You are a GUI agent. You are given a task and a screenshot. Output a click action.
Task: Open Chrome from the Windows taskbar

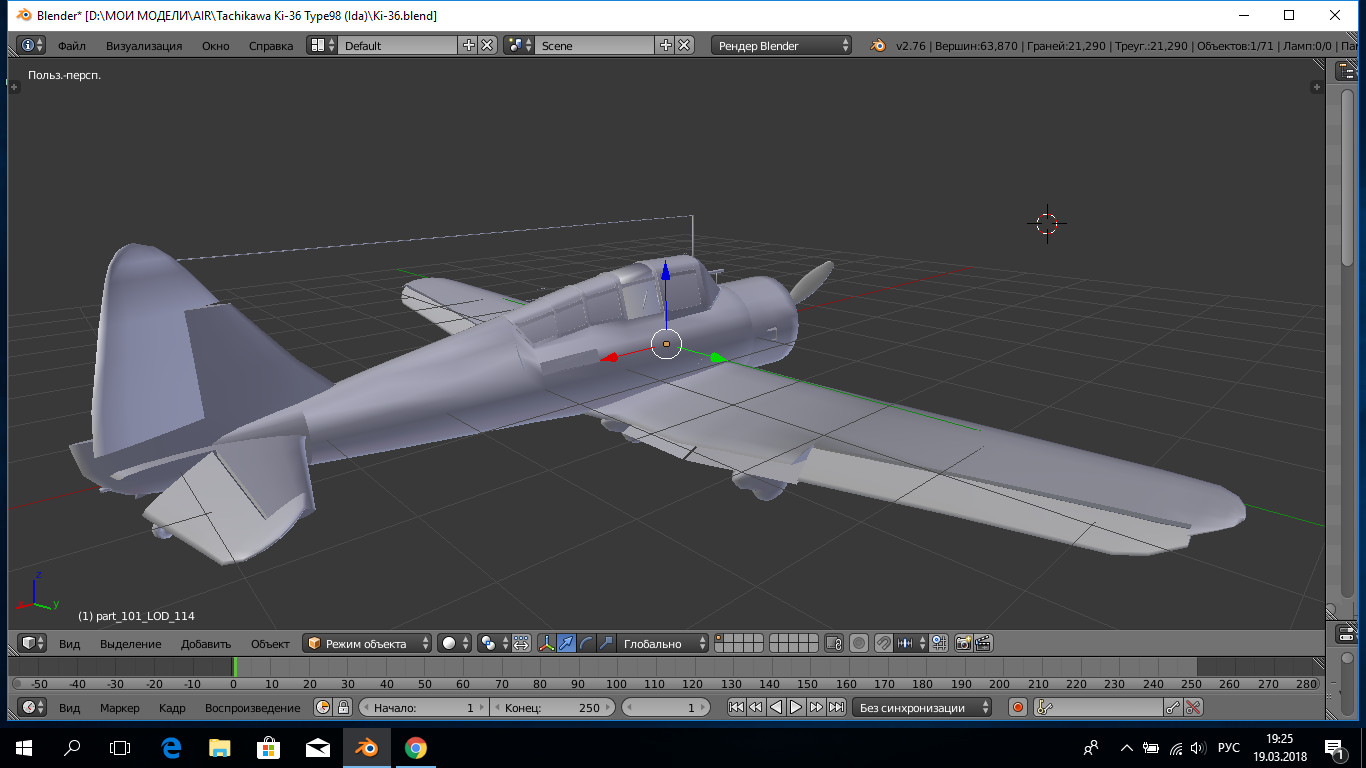tap(415, 747)
